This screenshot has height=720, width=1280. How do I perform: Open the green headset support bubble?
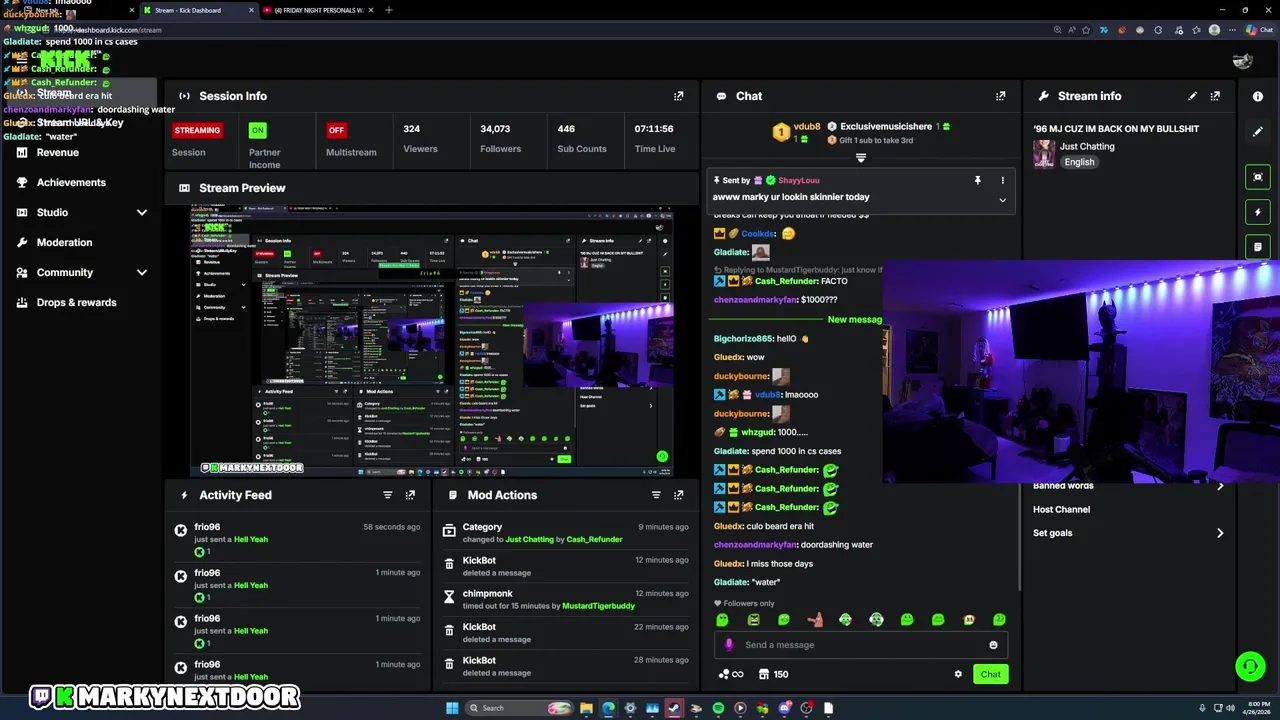pyautogui.click(x=1249, y=665)
